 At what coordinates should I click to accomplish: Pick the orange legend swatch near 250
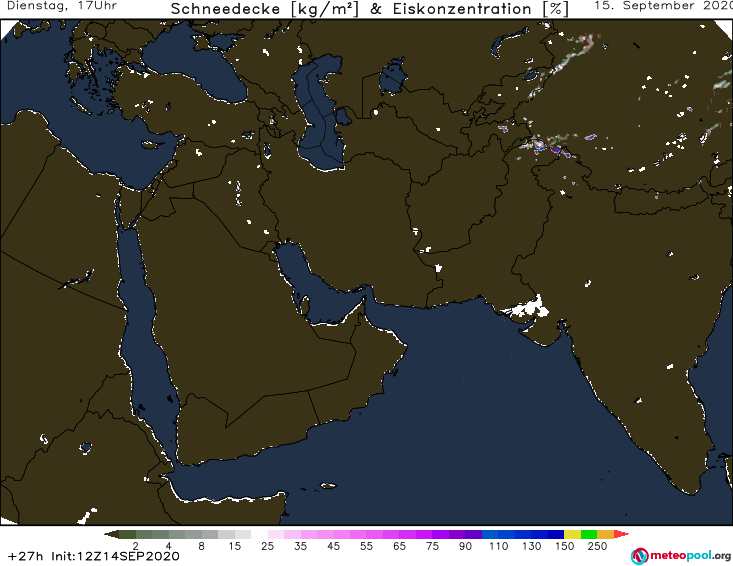coord(605,534)
